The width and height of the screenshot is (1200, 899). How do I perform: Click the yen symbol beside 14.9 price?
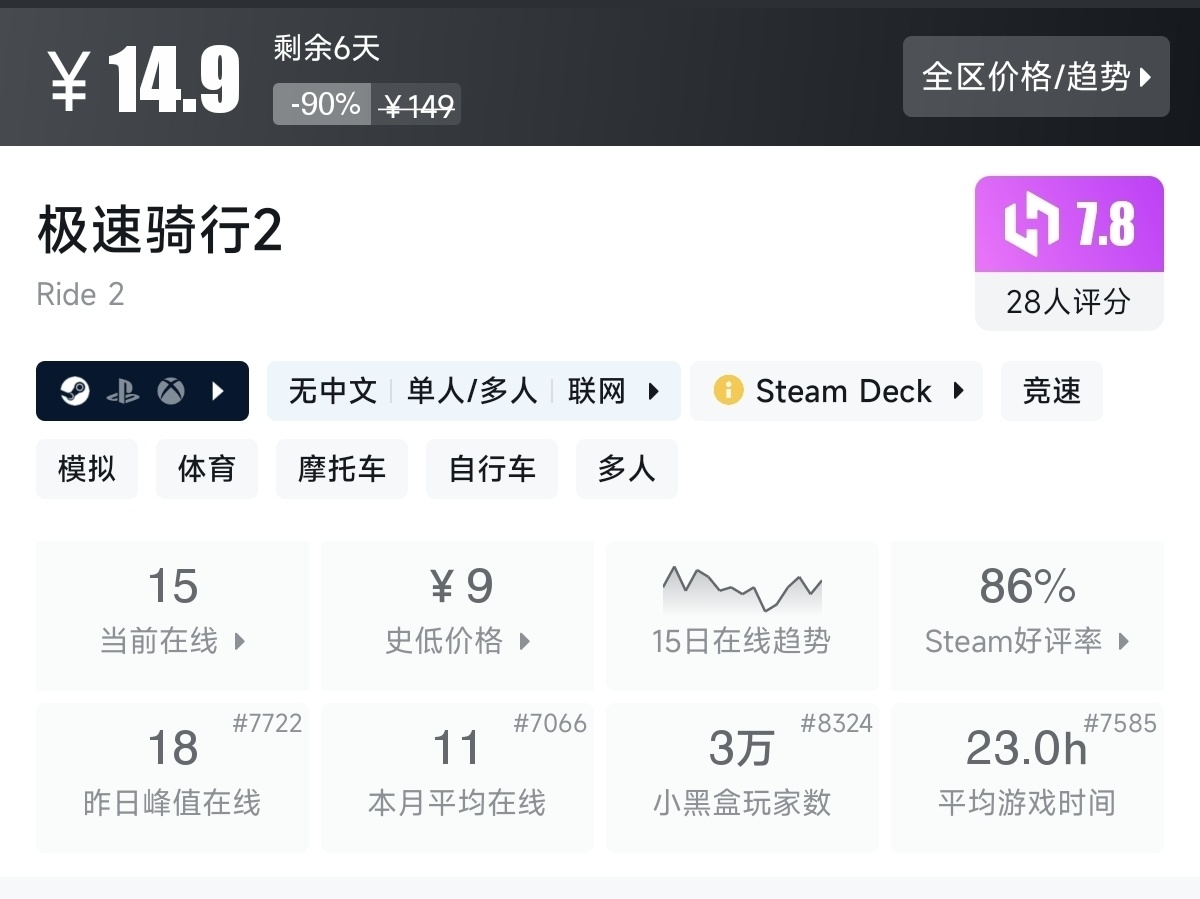(69, 79)
